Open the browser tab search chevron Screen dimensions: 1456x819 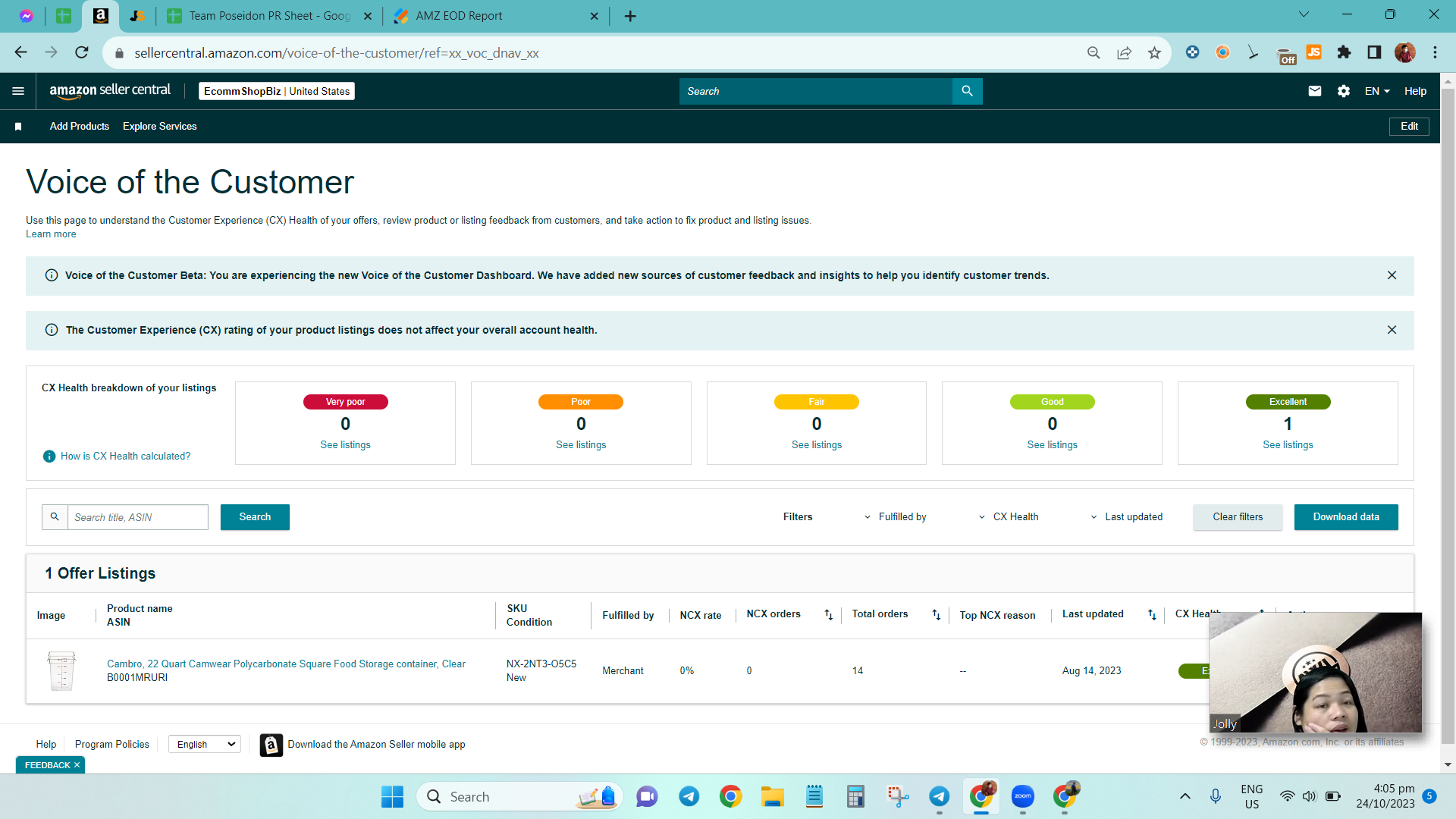click(x=1304, y=14)
